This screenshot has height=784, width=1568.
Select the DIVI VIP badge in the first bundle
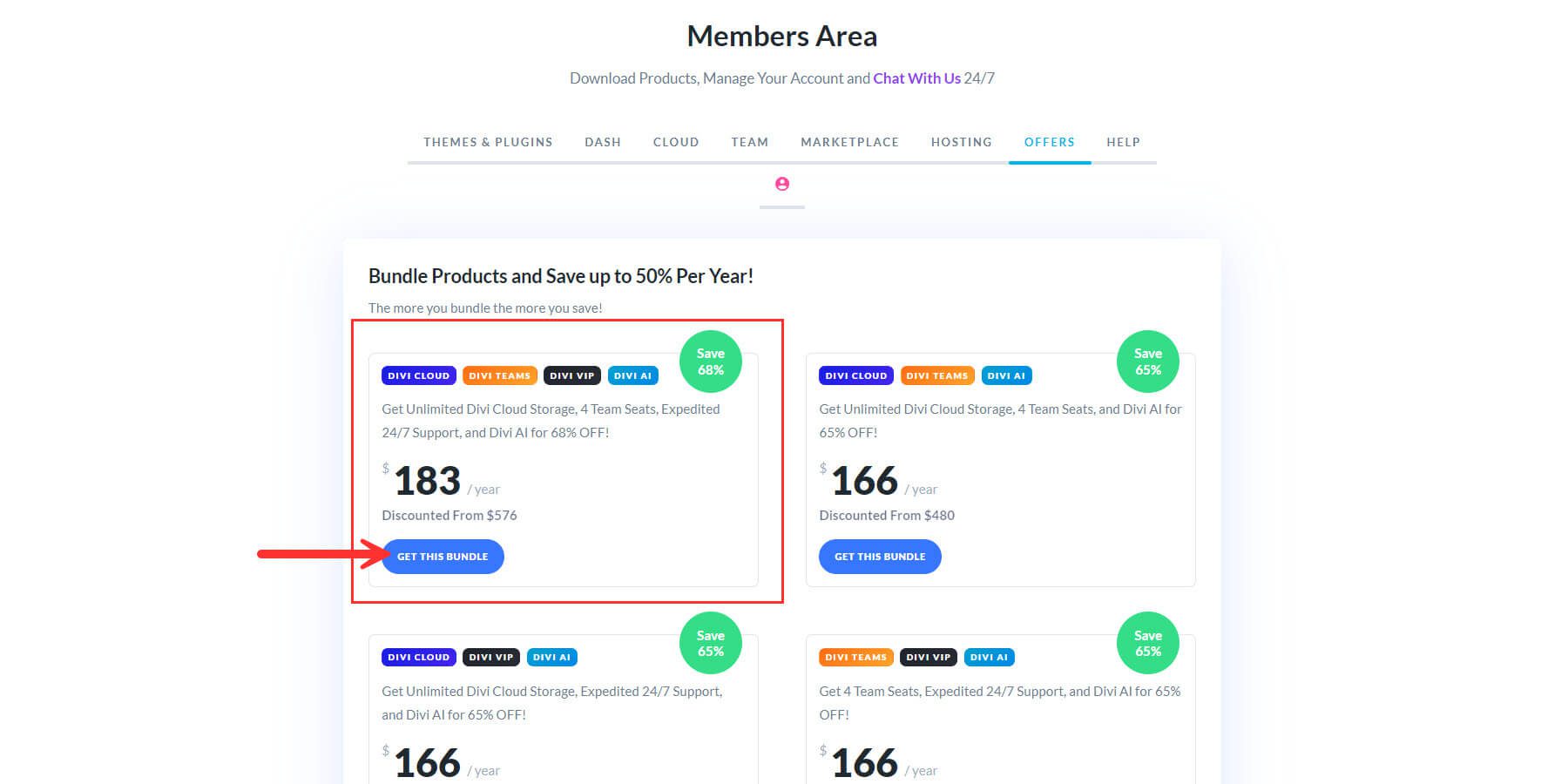click(571, 375)
